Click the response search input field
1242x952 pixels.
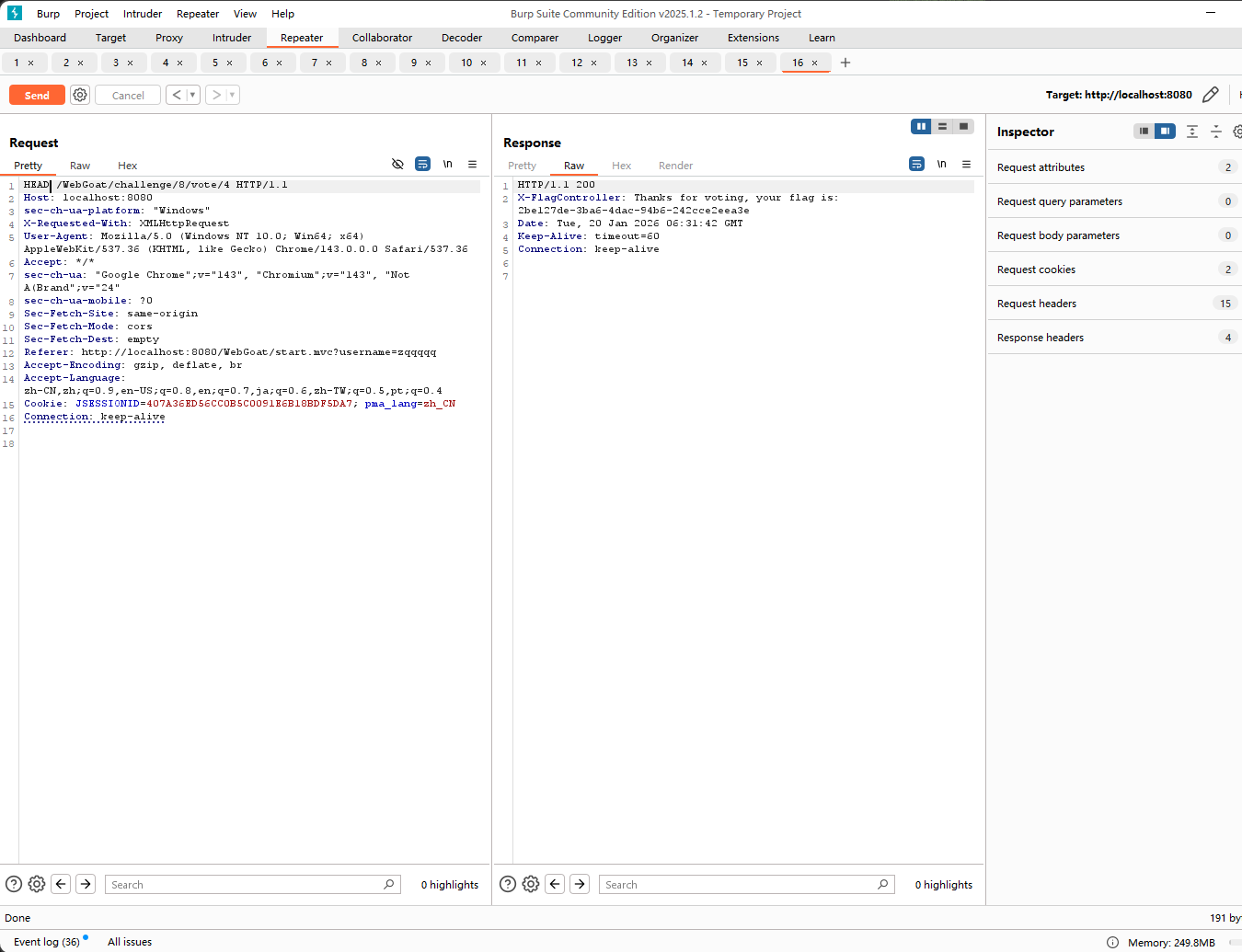click(736, 884)
